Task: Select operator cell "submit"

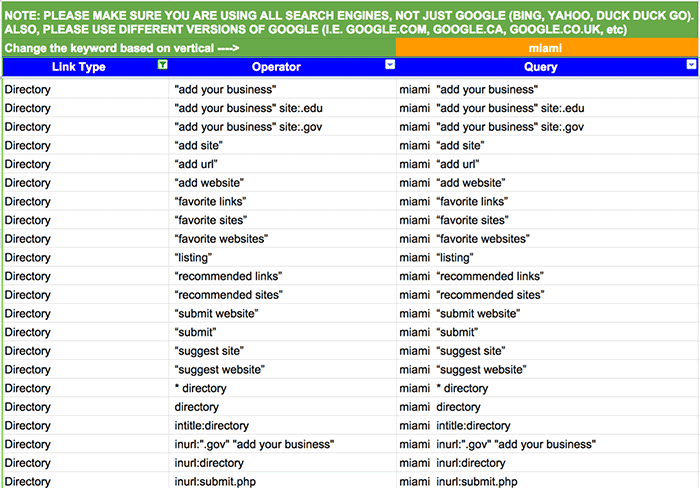Action: point(283,332)
